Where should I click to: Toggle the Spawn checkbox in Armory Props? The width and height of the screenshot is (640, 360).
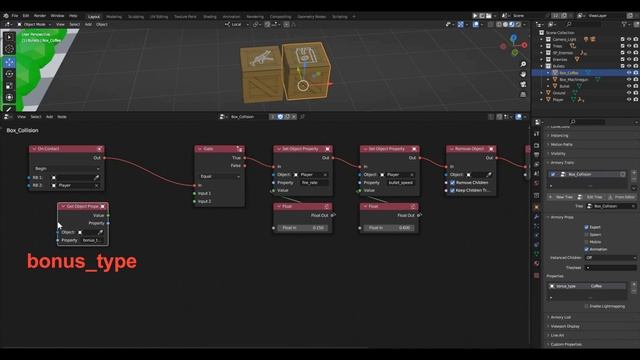[x=587, y=235]
